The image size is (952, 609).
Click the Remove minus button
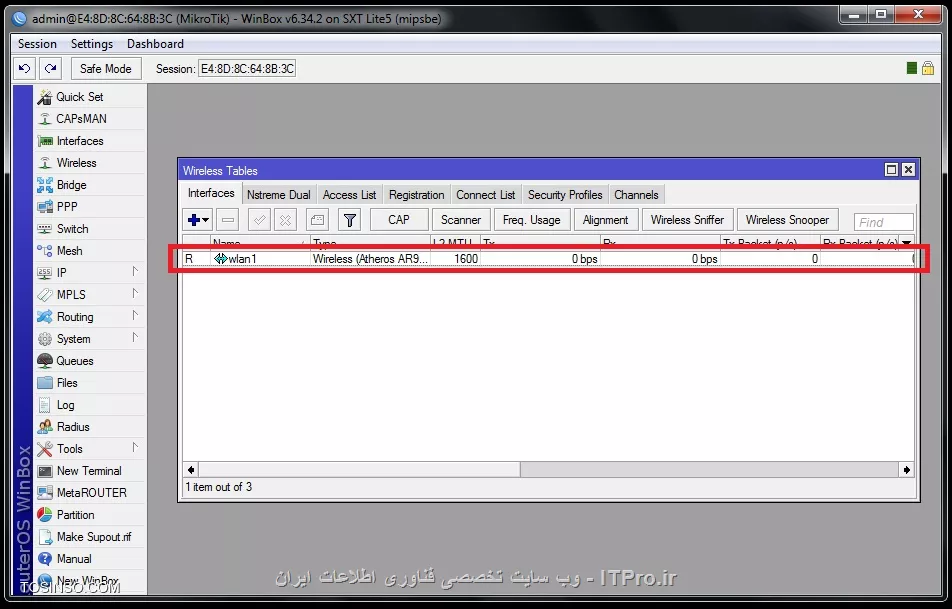tap(228, 220)
